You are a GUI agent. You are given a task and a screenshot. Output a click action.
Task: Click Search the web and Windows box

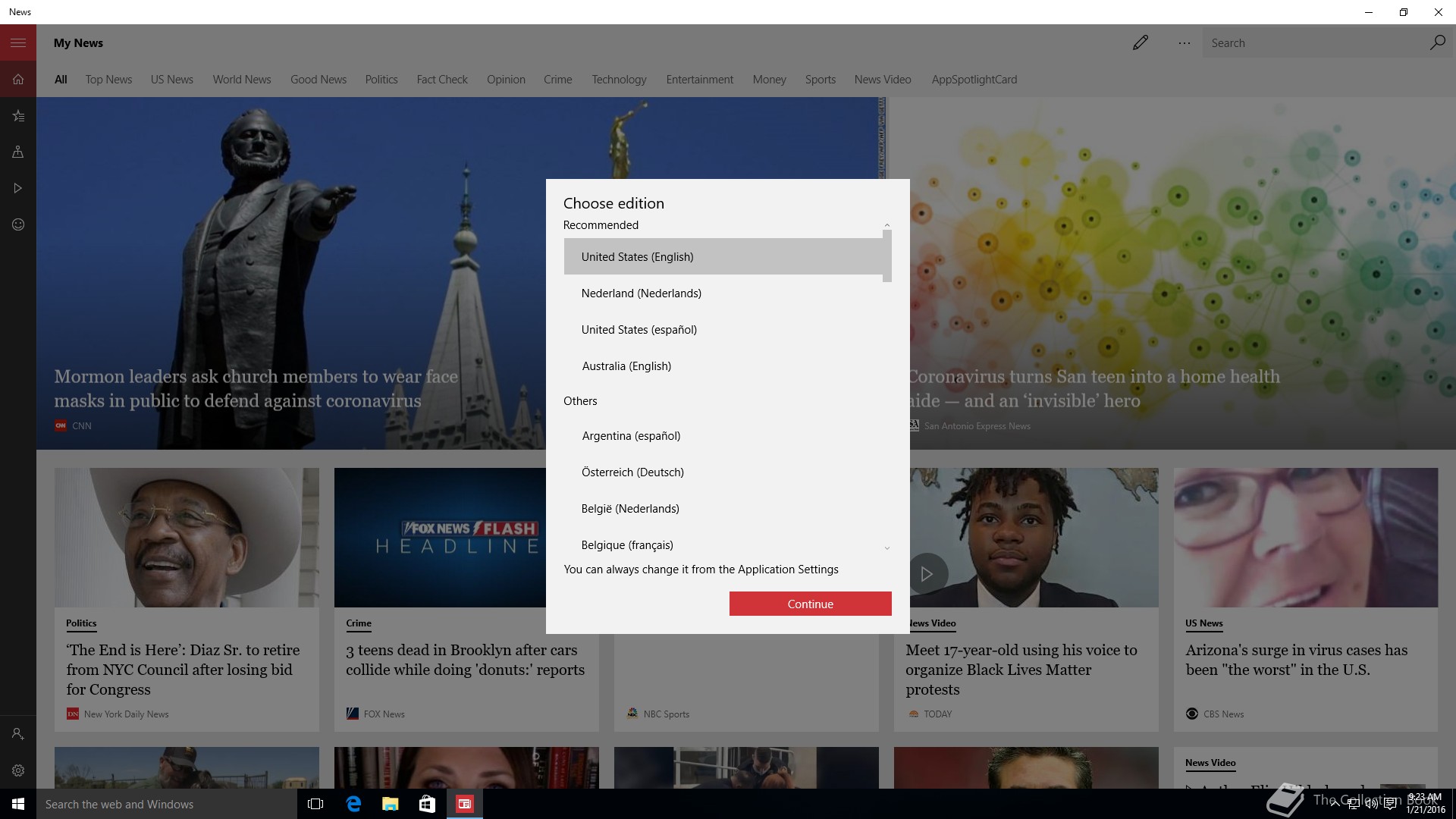coord(167,804)
